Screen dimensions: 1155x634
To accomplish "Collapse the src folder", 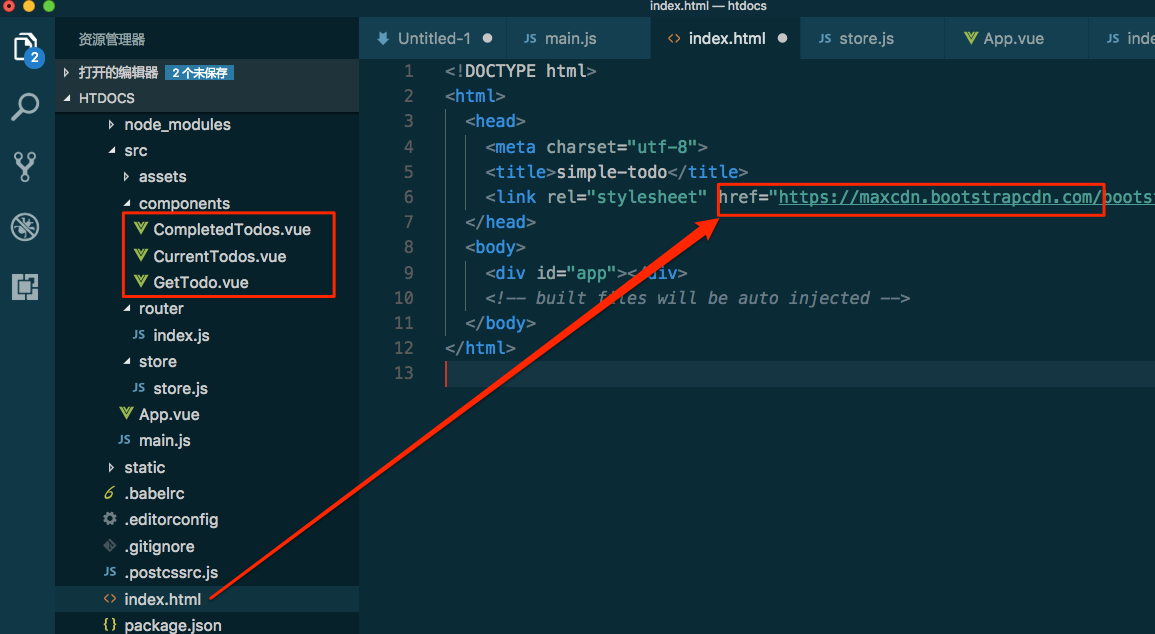I will tap(112, 150).
